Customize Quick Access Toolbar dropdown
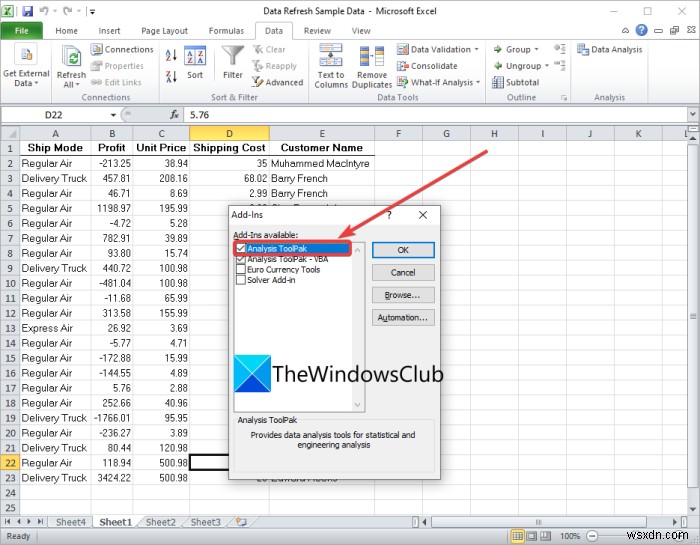The width and height of the screenshot is (700, 545). 92,12
